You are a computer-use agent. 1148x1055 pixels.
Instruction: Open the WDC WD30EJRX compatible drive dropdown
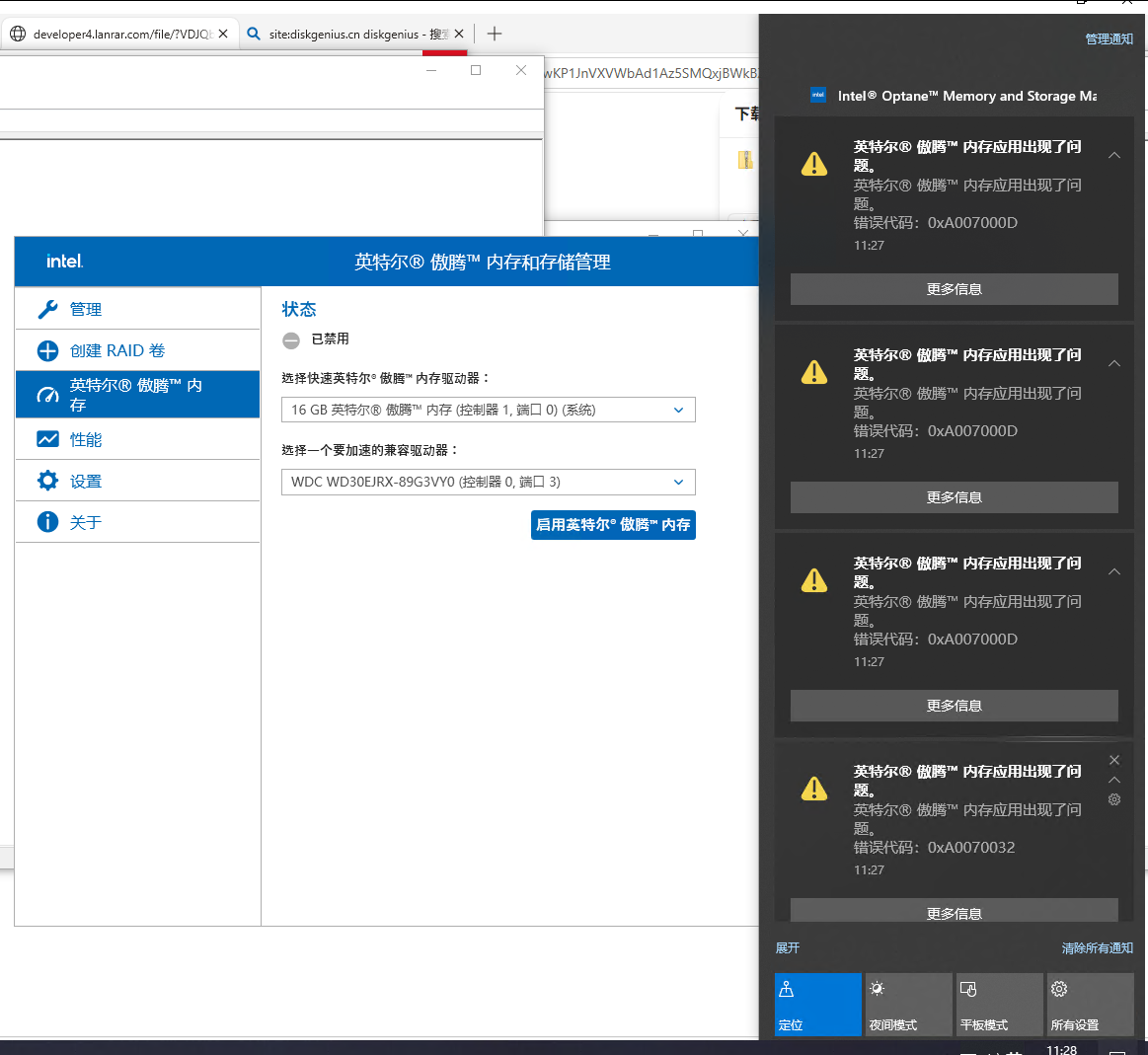coord(489,482)
